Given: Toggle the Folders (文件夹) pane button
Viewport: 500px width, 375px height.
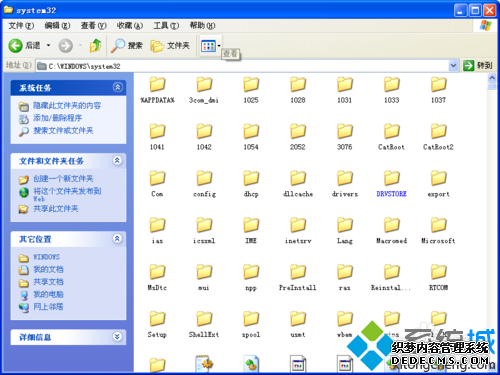Looking at the screenshot, I should click(x=170, y=46).
